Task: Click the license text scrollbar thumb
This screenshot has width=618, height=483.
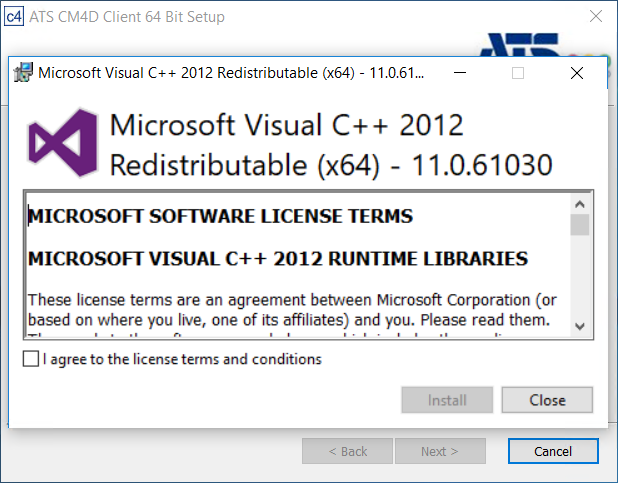Action: 579,223
